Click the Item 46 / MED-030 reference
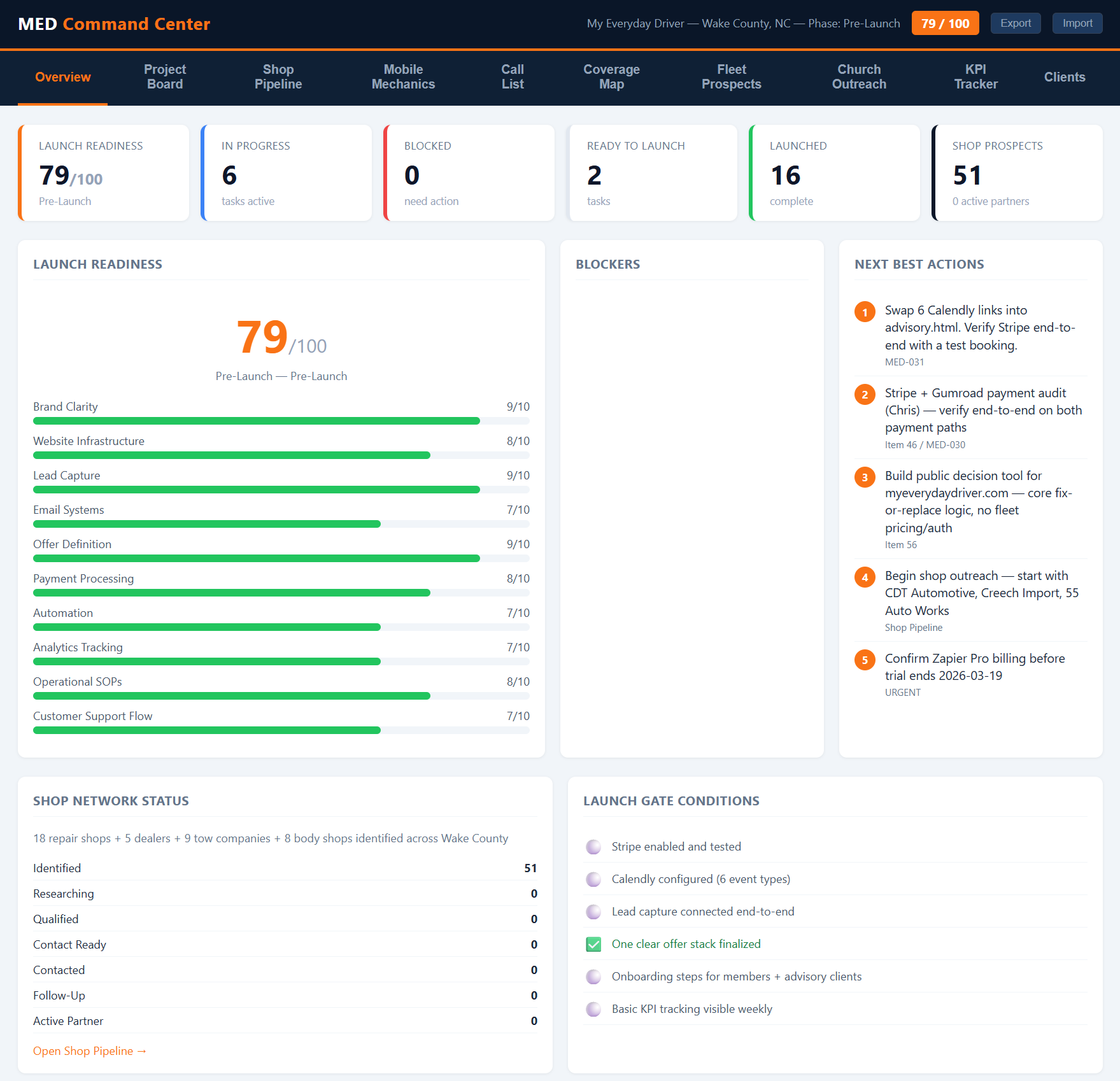This screenshot has width=1120, height=1081. tap(925, 445)
